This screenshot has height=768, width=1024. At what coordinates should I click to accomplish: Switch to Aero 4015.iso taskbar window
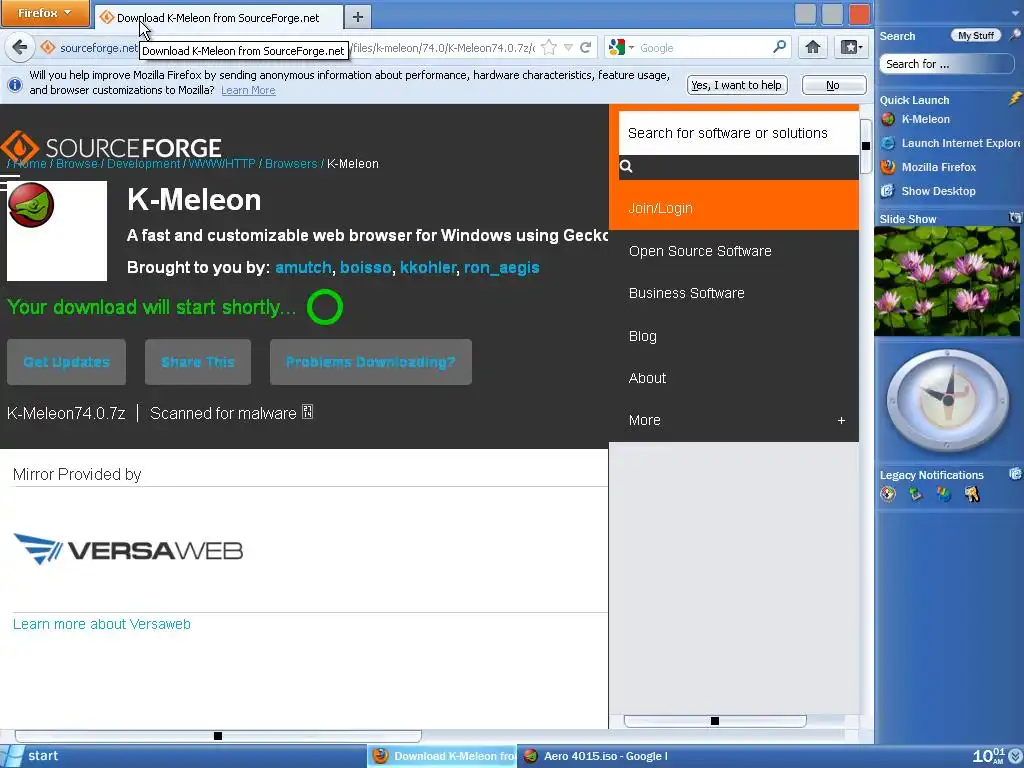(596, 756)
